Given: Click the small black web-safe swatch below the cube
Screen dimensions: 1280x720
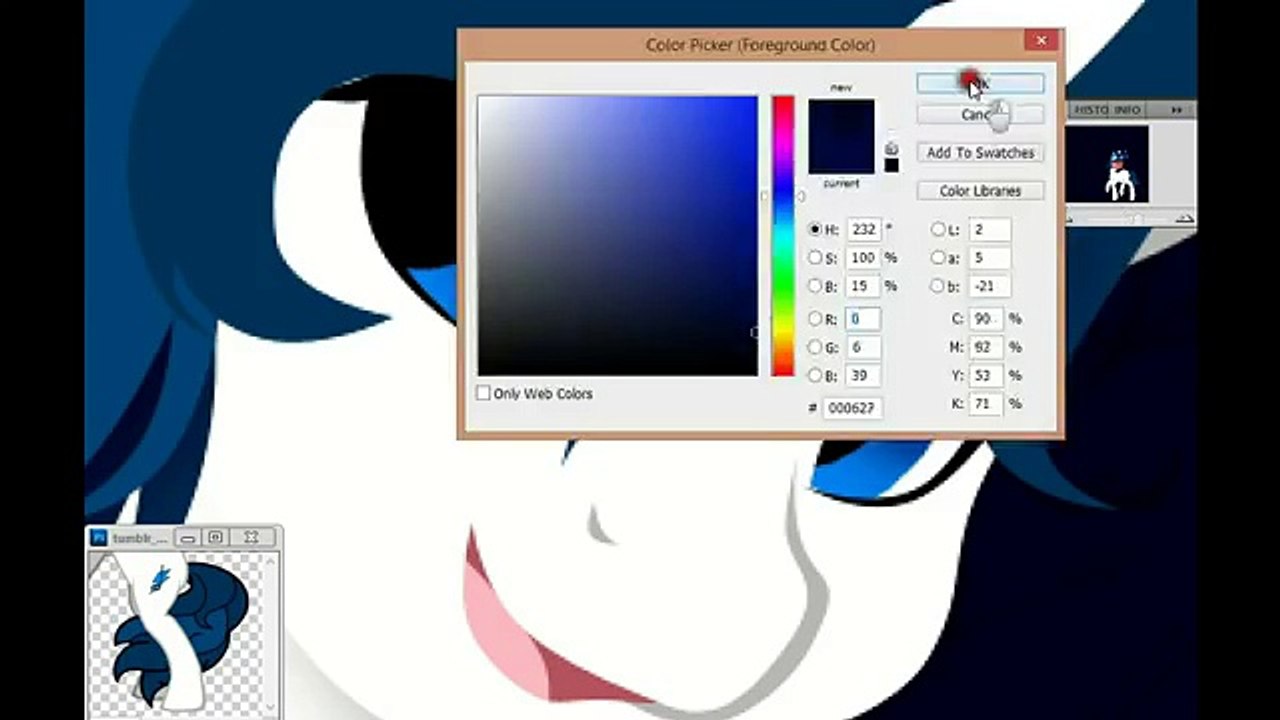Looking at the screenshot, I should [891, 165].
